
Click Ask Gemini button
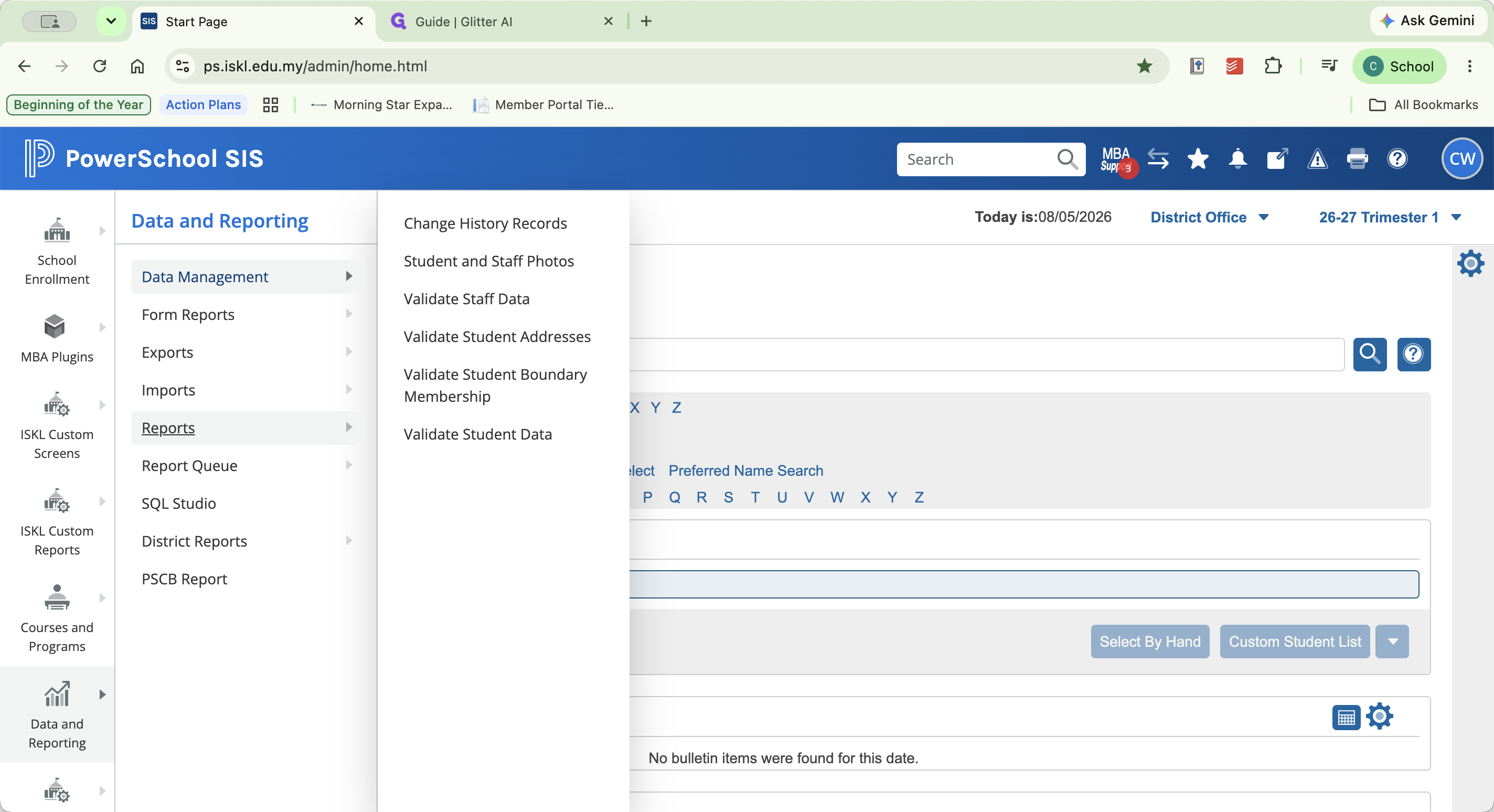(1428, 21)
